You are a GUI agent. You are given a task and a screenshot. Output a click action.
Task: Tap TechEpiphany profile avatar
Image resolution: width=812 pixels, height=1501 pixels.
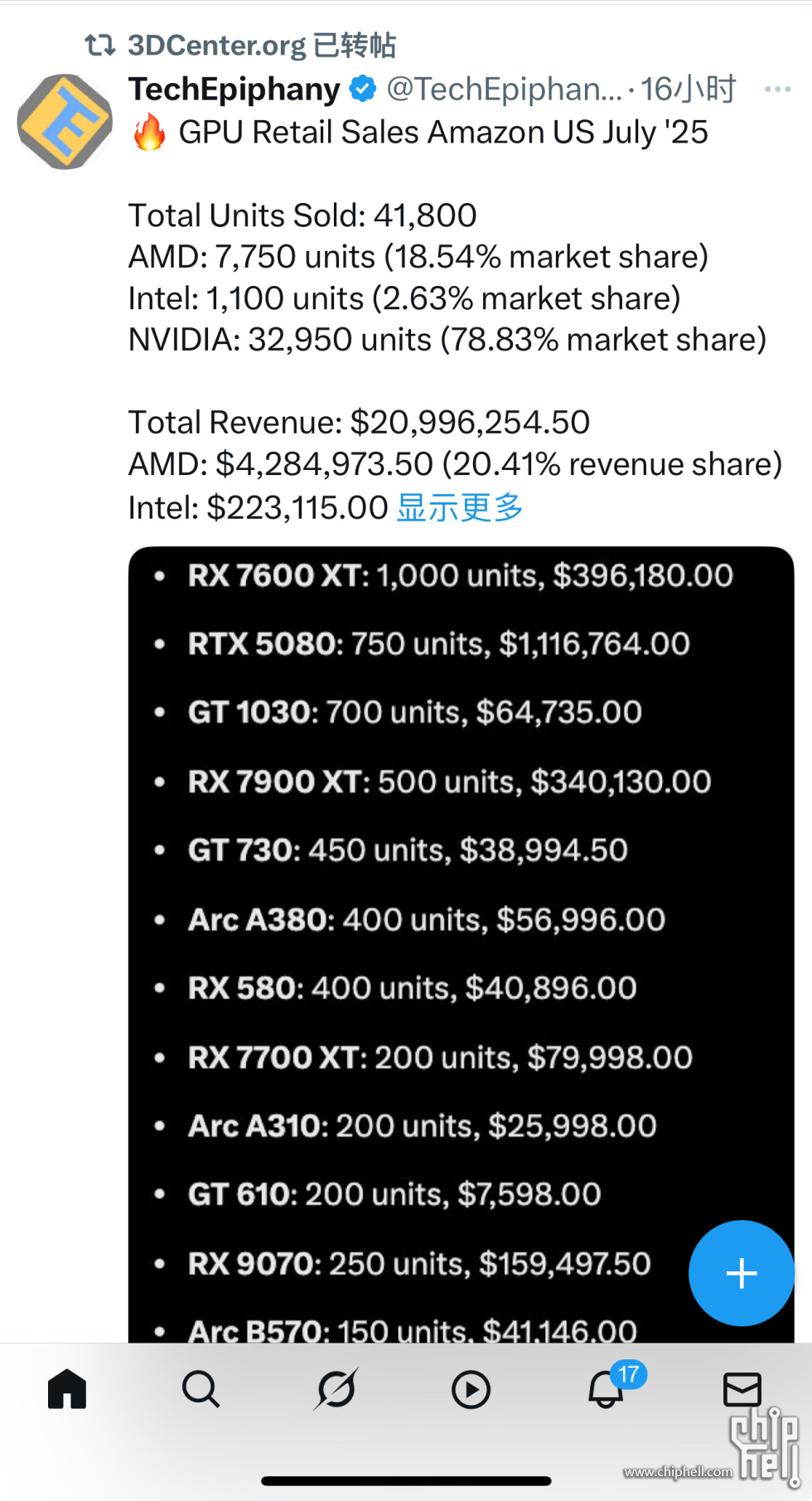pyautogui.click(x=65, y=122)
